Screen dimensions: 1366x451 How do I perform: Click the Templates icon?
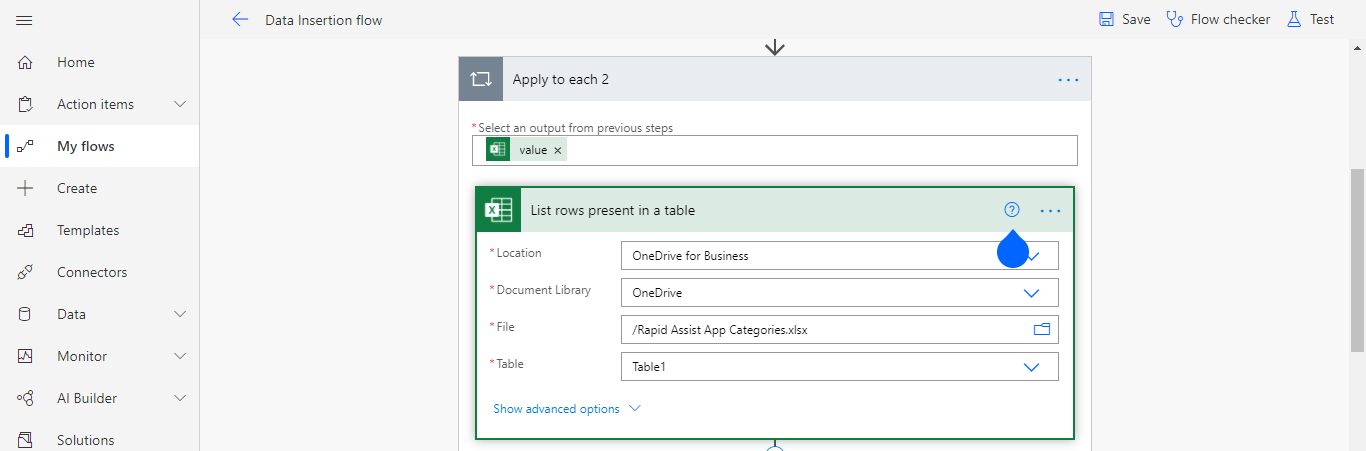(25, 230)
